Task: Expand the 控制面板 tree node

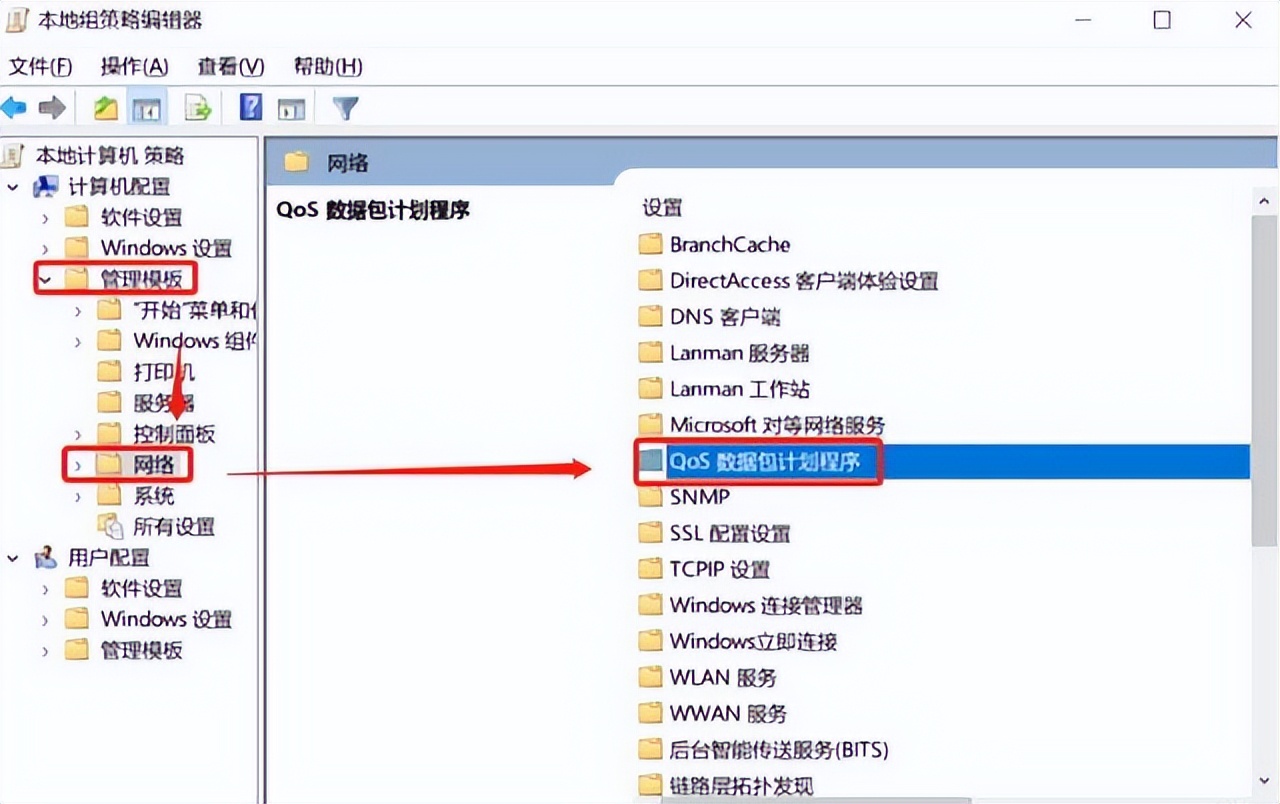Action: (x=80, y=434)
